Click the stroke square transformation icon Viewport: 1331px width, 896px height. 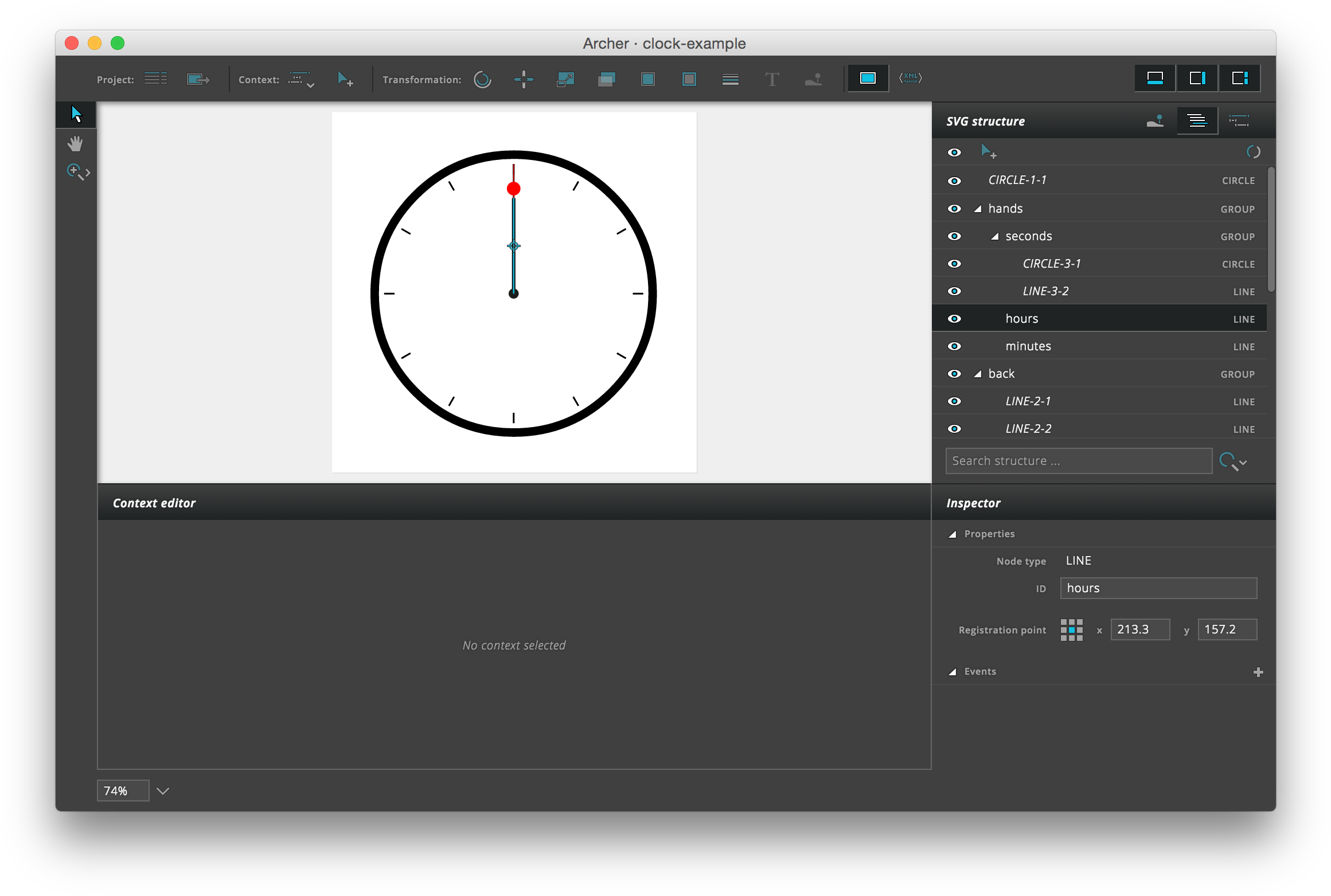[689, 79]
